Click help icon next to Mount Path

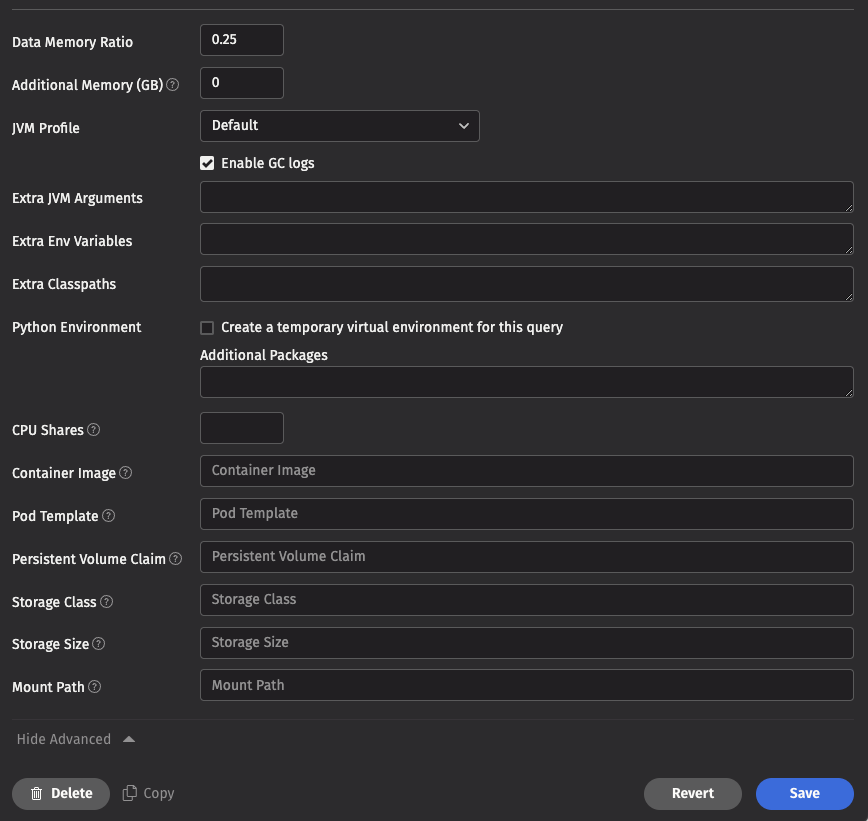pos(94,687)
